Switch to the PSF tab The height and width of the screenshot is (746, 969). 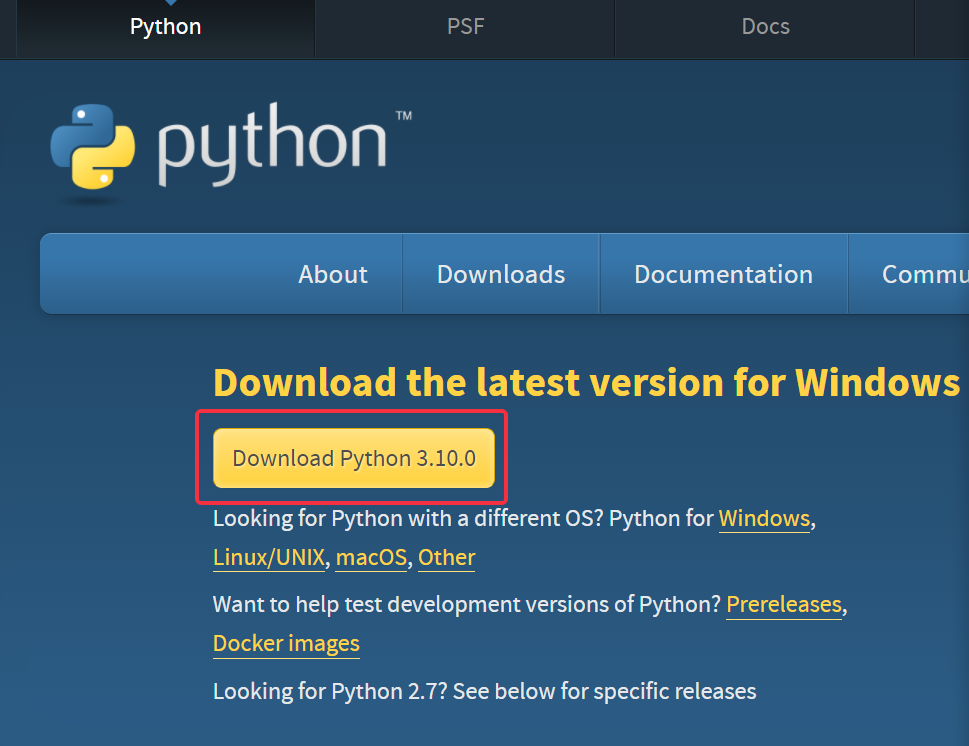[465, 27]
